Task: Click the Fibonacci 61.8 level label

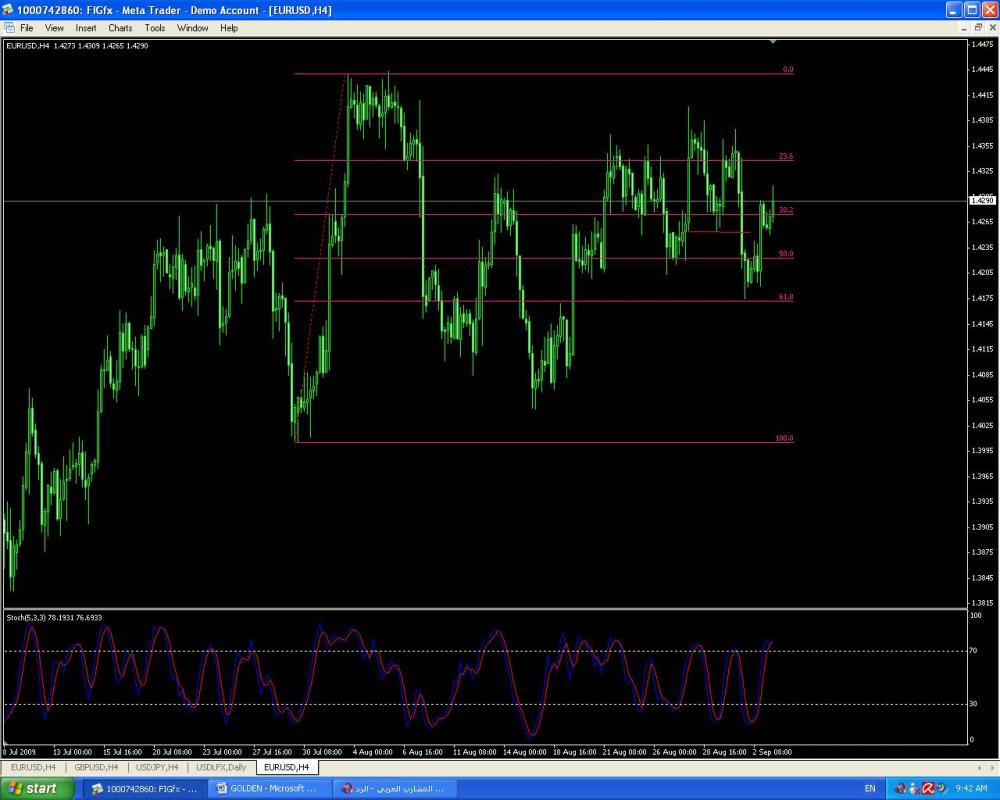Action: (786, 297)
